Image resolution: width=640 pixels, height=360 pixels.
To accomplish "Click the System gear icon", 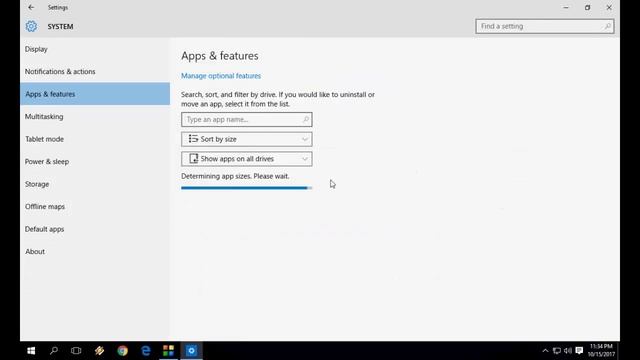I will point(31,26).
